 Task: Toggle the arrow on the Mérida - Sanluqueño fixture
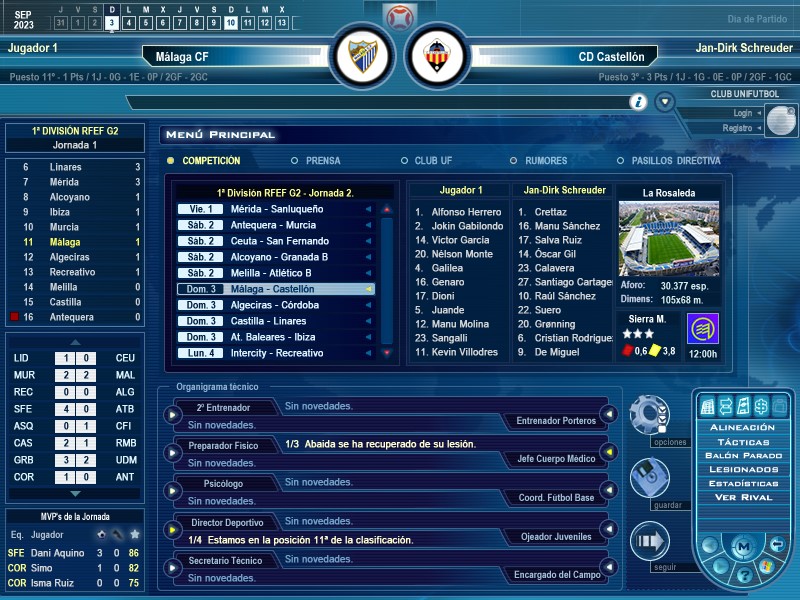tap(368, 209)
